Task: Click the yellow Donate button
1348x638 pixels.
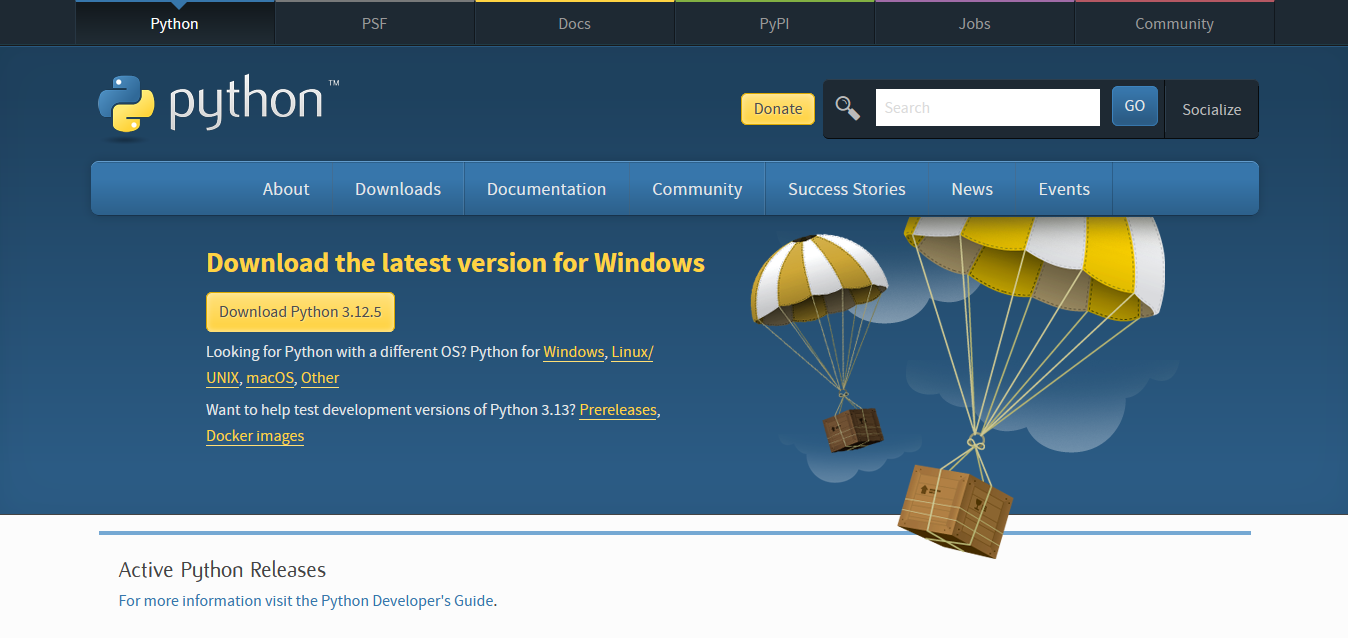Action: [778, 109]
